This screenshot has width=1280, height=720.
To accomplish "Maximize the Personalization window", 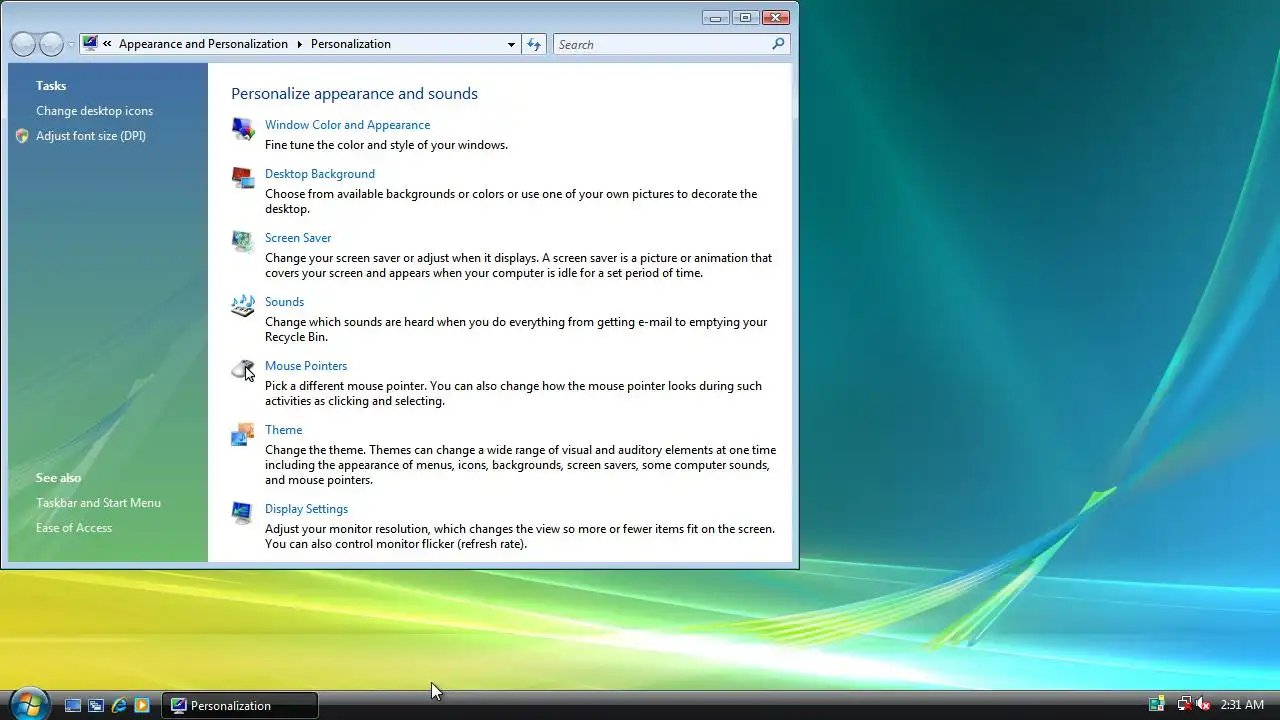I will 745,17.
